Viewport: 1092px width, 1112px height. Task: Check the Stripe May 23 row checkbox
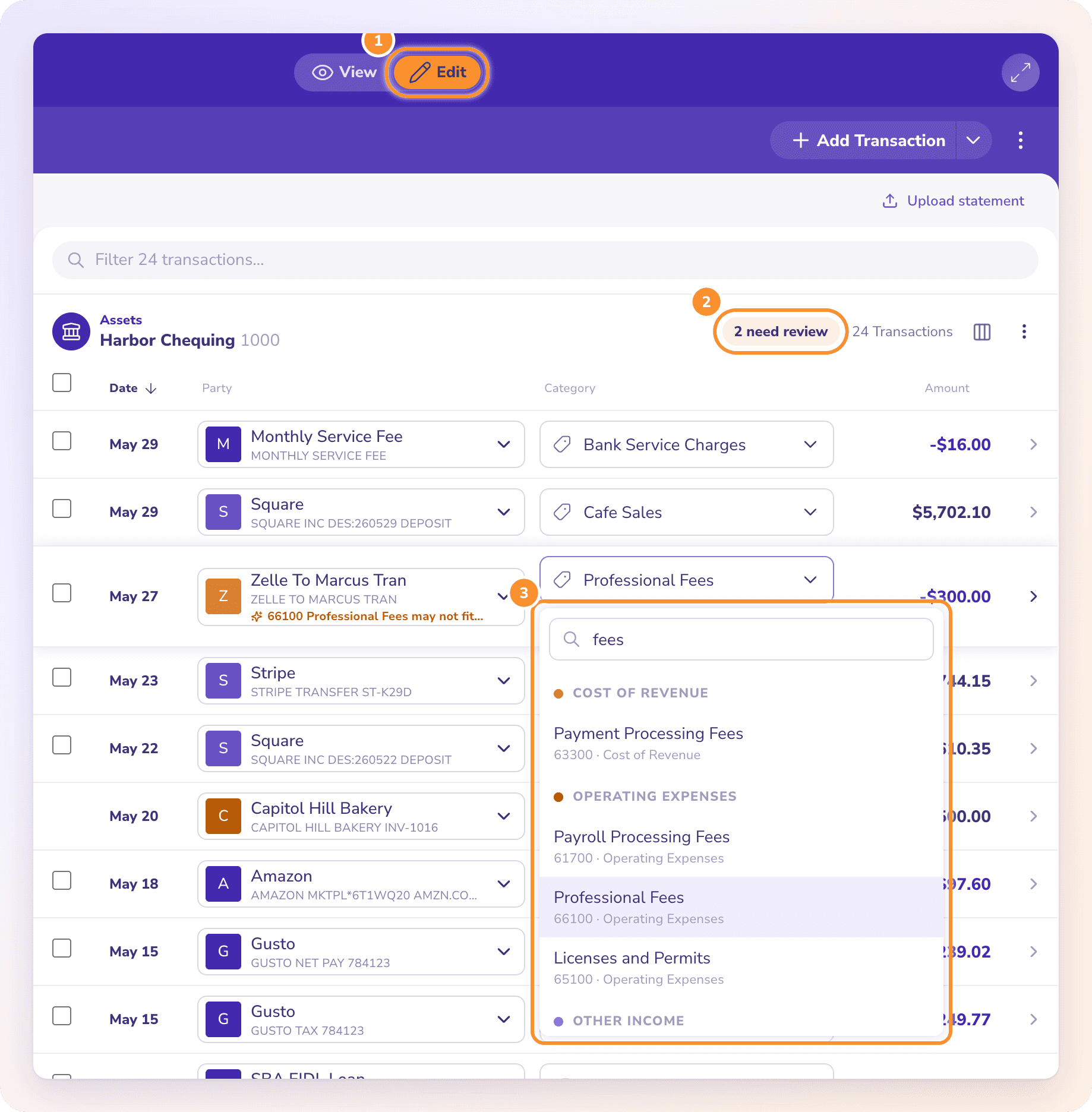coord(62,677)
